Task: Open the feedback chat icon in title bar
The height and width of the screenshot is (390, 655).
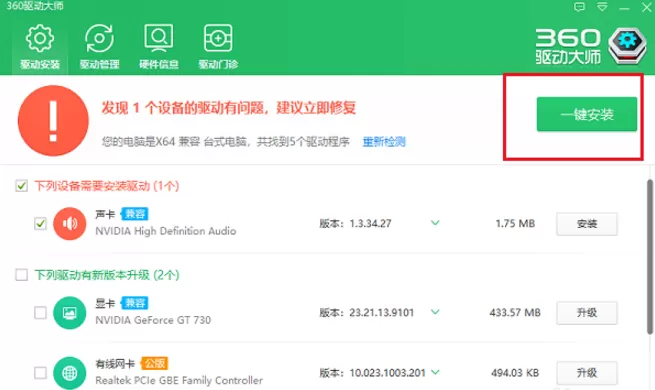Action: point(579,7)
